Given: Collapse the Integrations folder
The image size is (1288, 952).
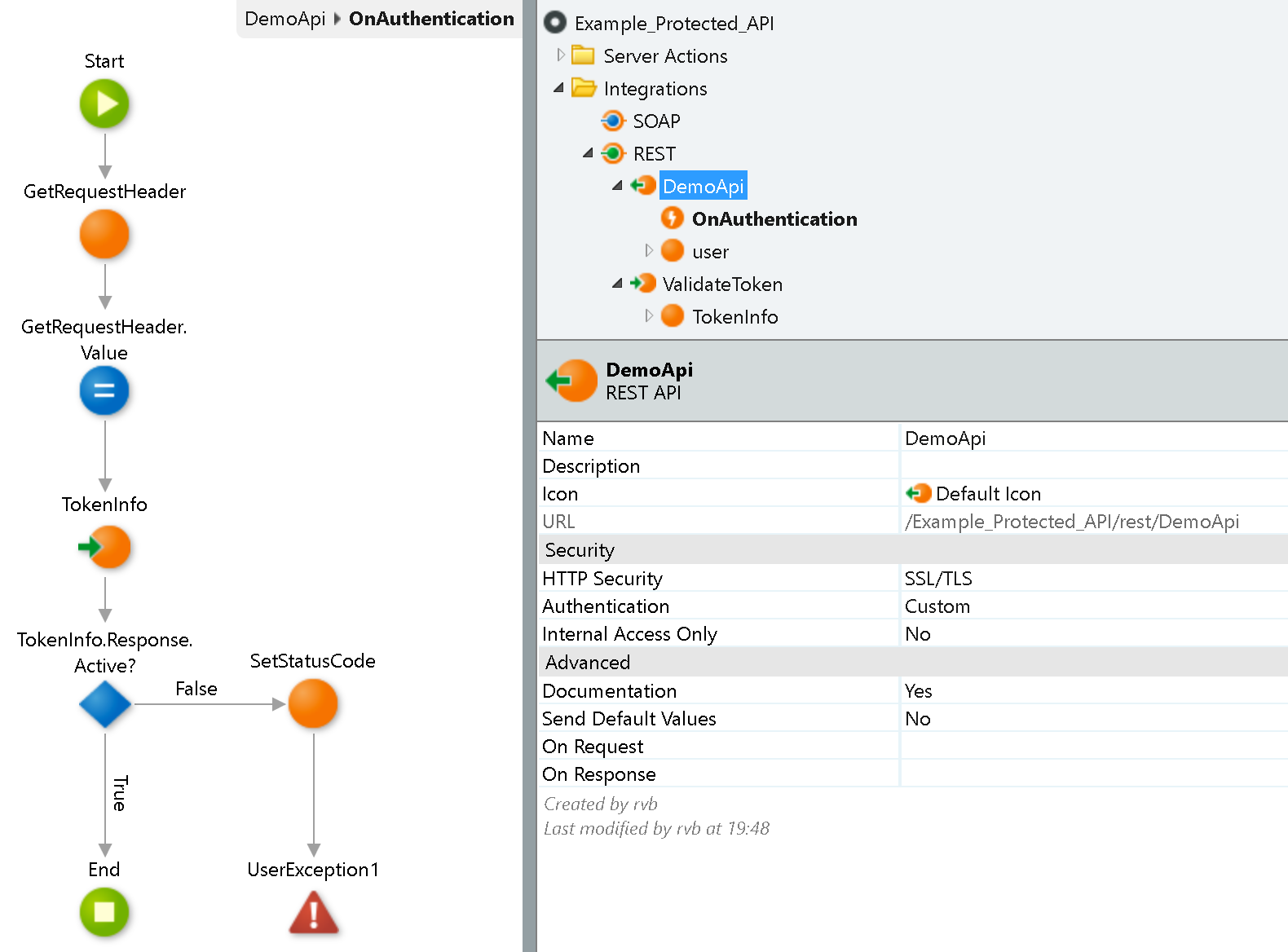Looking at the screenshot, I should (559, 87).
